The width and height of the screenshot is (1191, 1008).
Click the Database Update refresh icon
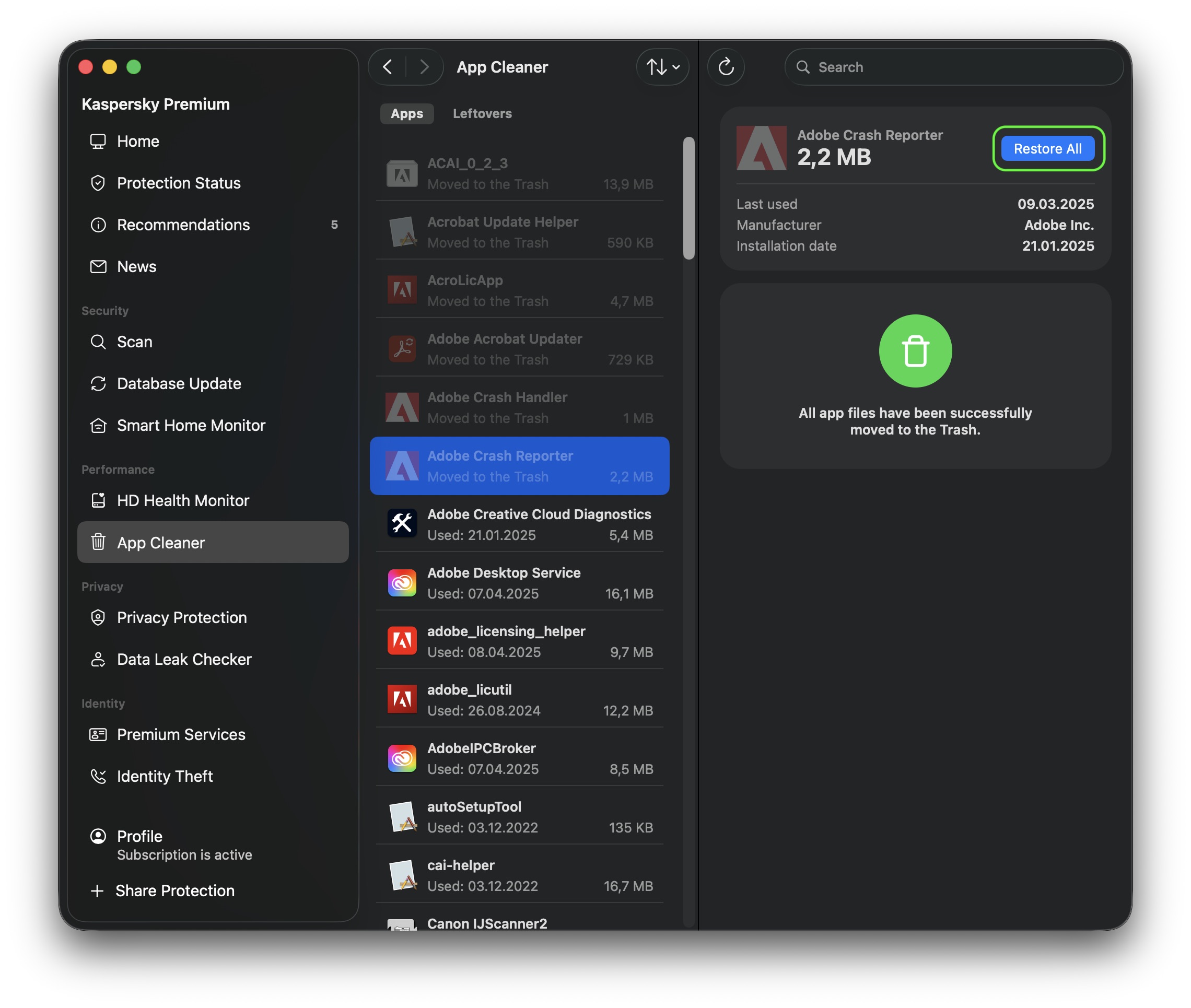pos(98,383)
